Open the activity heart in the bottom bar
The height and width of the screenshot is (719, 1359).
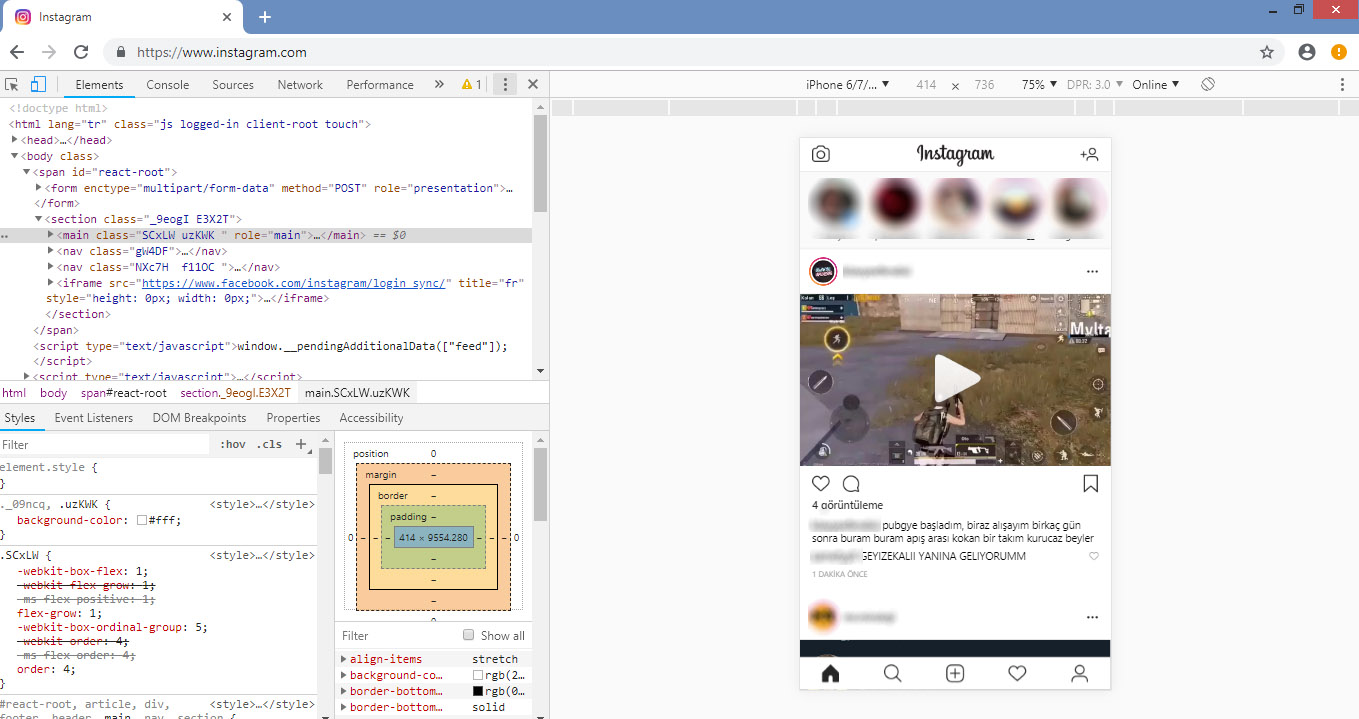pyautogui.click(x=1017, y=674)
